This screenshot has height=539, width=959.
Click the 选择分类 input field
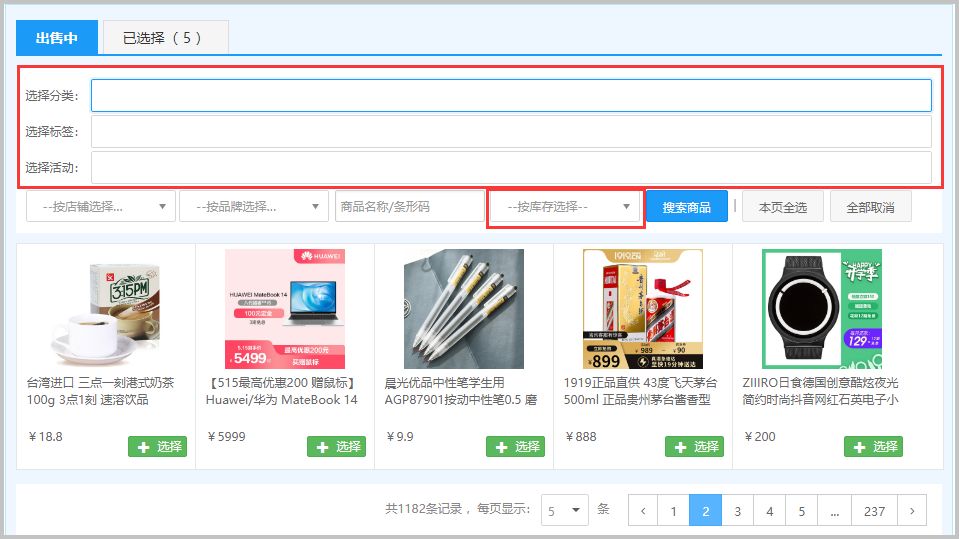tap(511, 95)
